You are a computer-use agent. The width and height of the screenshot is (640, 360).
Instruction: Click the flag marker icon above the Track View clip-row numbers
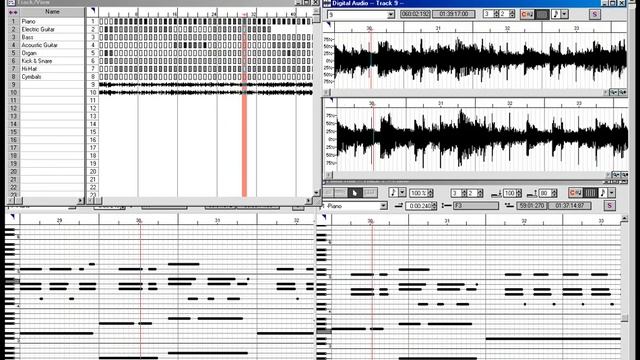[93, 11]
